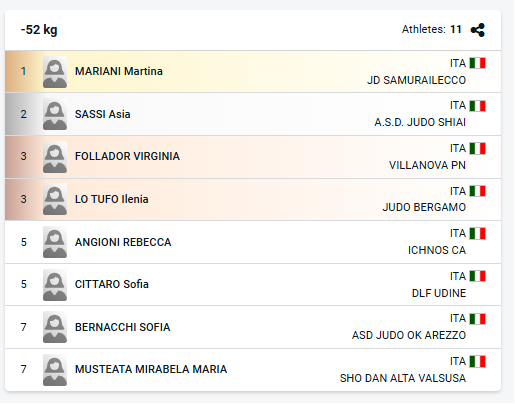
Task: Click Italy flag in SASSI Asia row
Action: click(478, 106)
